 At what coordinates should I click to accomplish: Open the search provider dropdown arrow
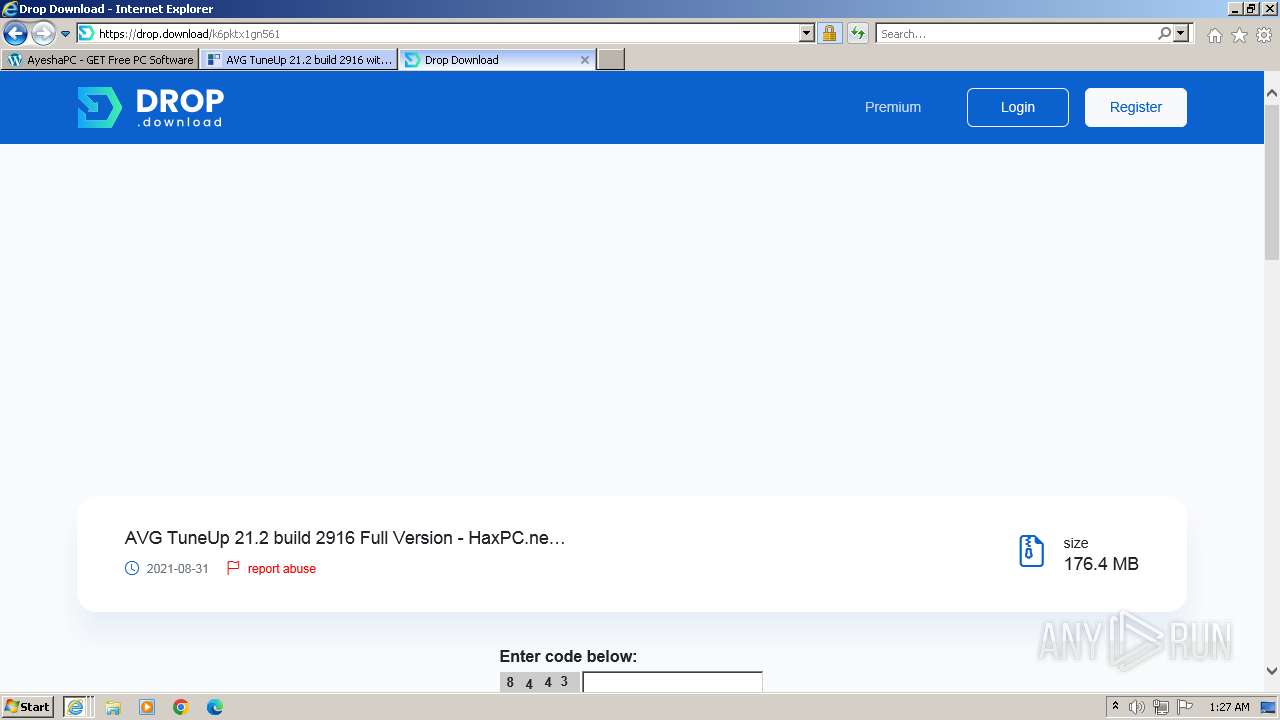click(1181, 34)
